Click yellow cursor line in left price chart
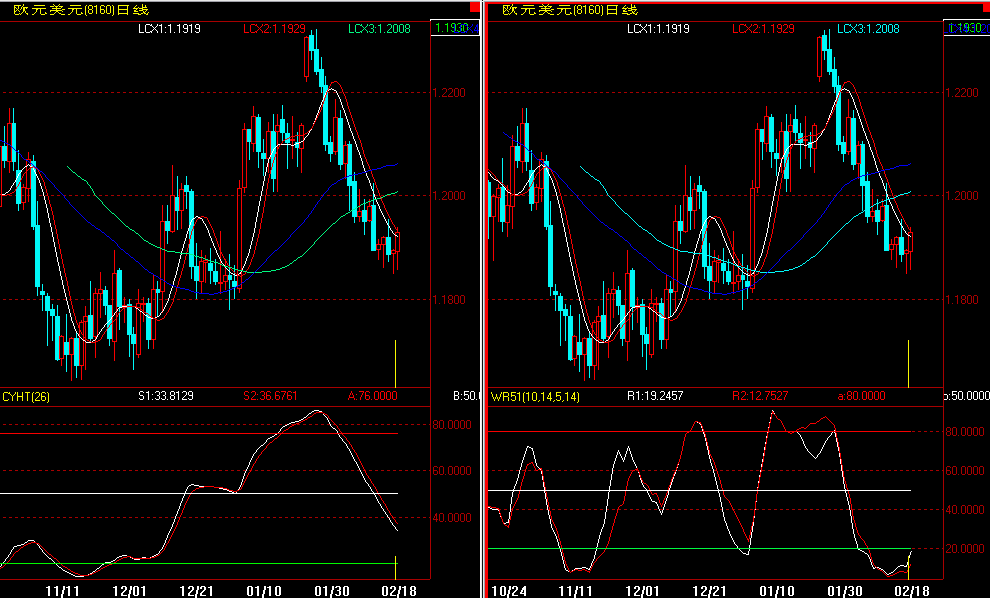This screenshot has width=990, height=598. tap(396, 364)
